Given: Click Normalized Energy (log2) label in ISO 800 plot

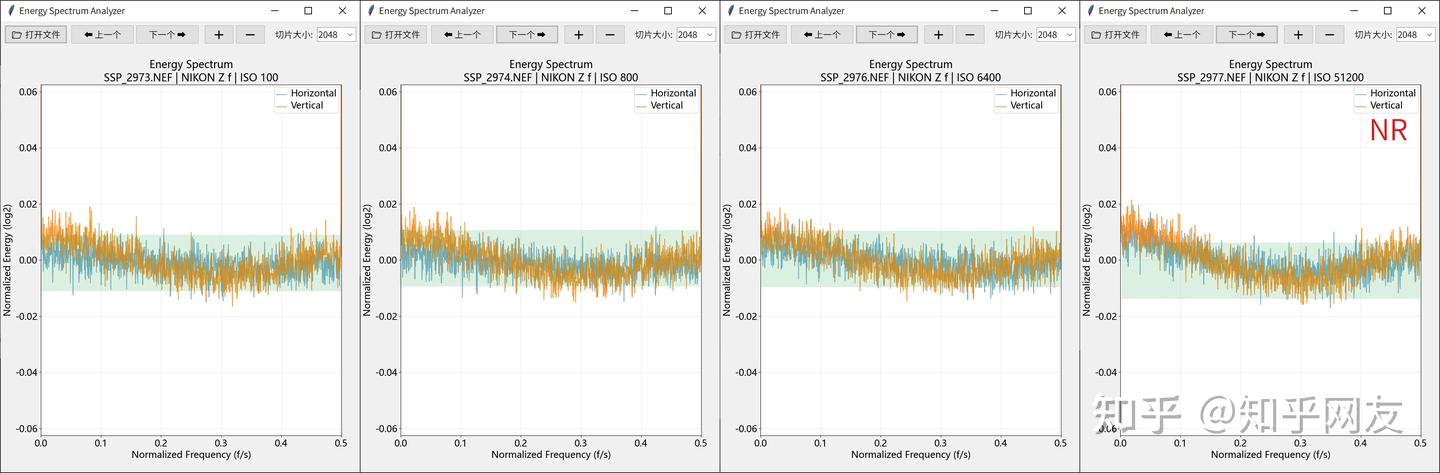Looking at the screenshot, I should coord(367,260).
